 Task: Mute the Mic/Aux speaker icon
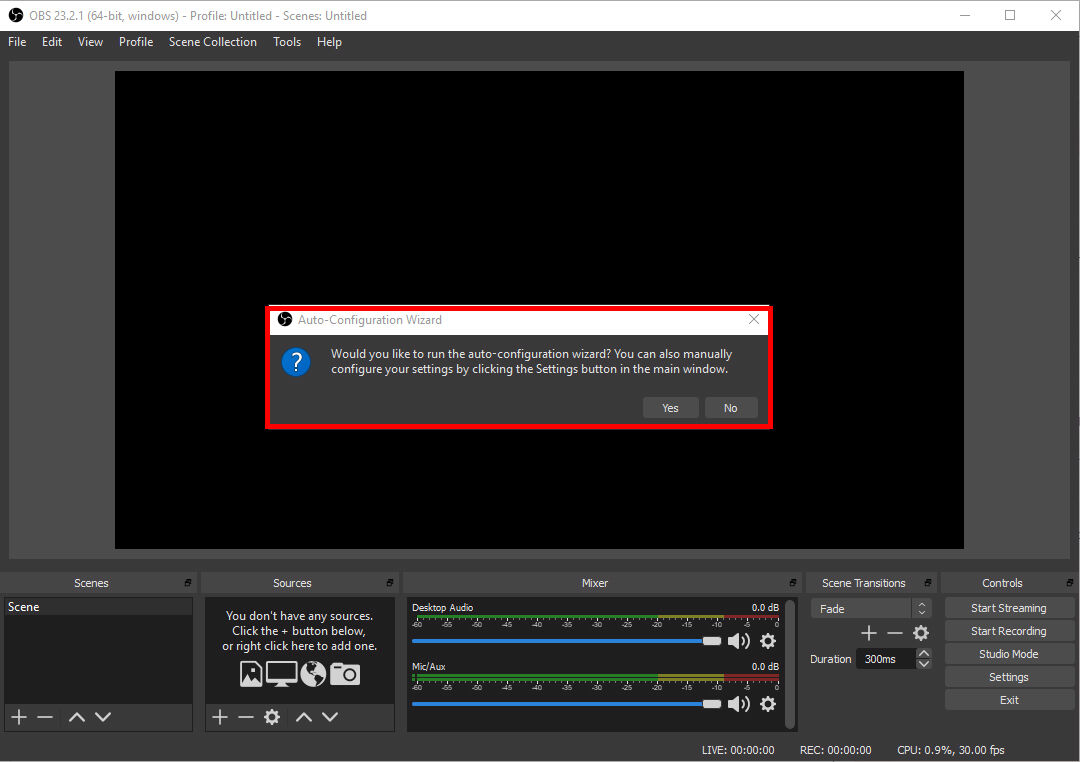tap(738, 704)
